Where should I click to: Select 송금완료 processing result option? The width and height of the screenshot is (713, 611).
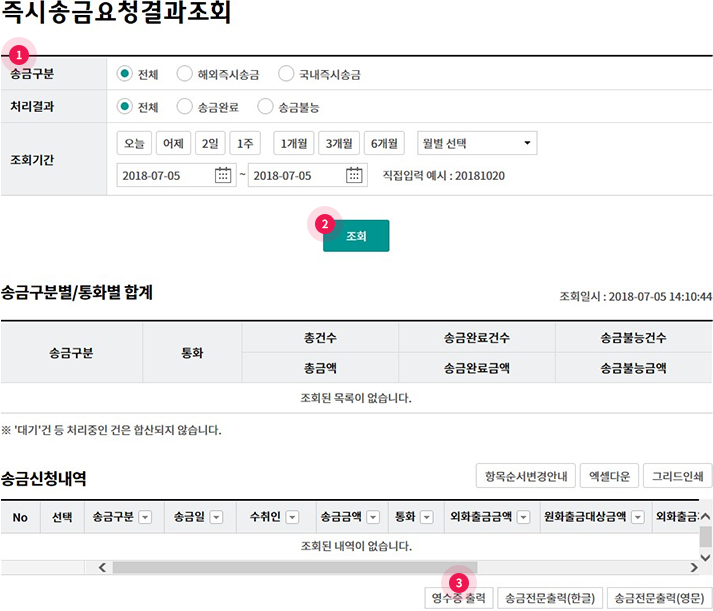(x=184, y=106)
